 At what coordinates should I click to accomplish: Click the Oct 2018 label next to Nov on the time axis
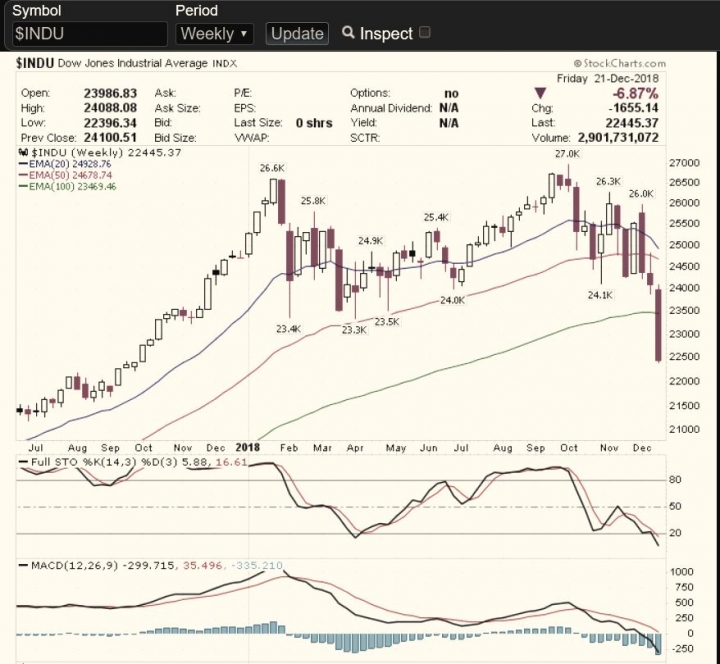click(569, 448)
